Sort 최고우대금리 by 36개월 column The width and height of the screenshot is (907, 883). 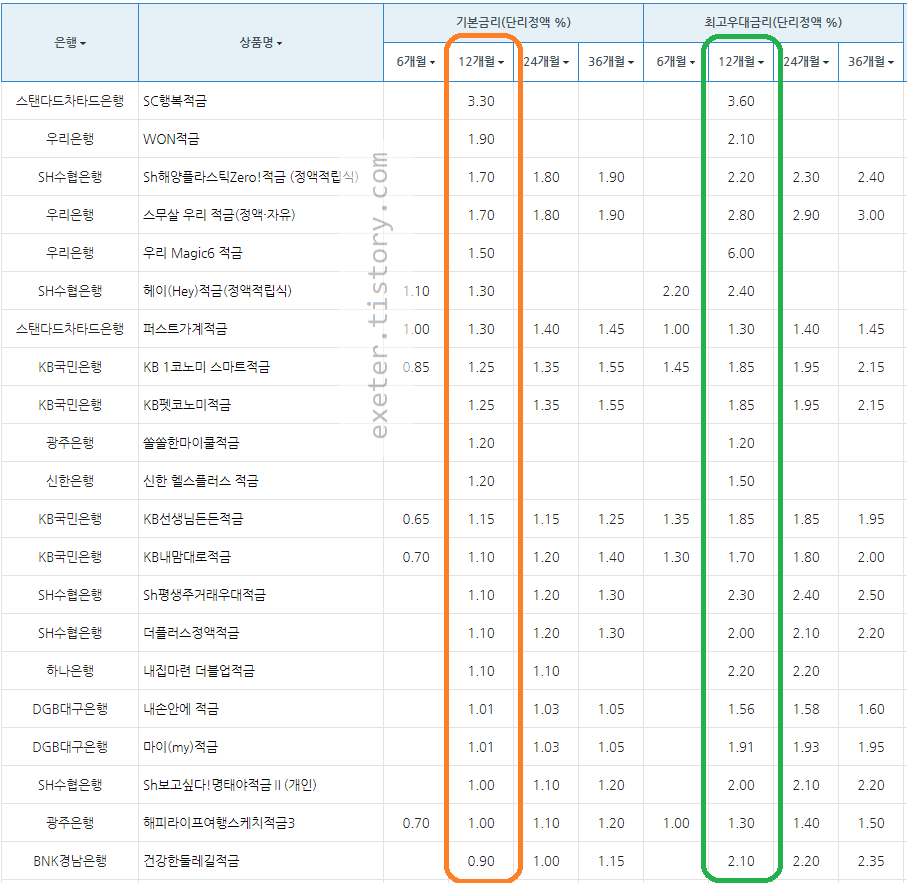click(x=871, y=61)
